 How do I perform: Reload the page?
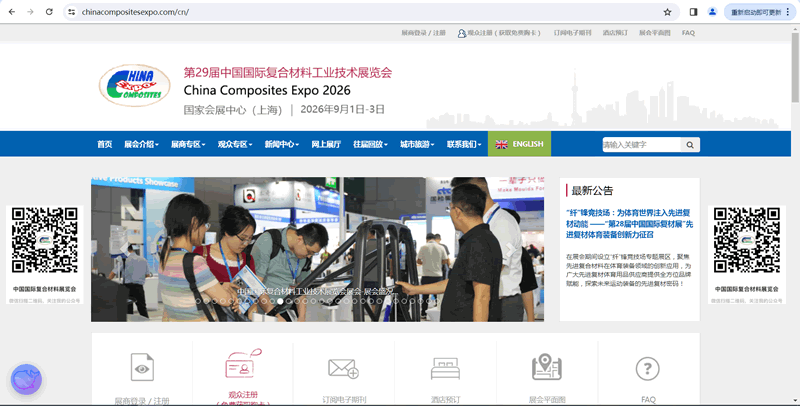click(x=49, y=12)
